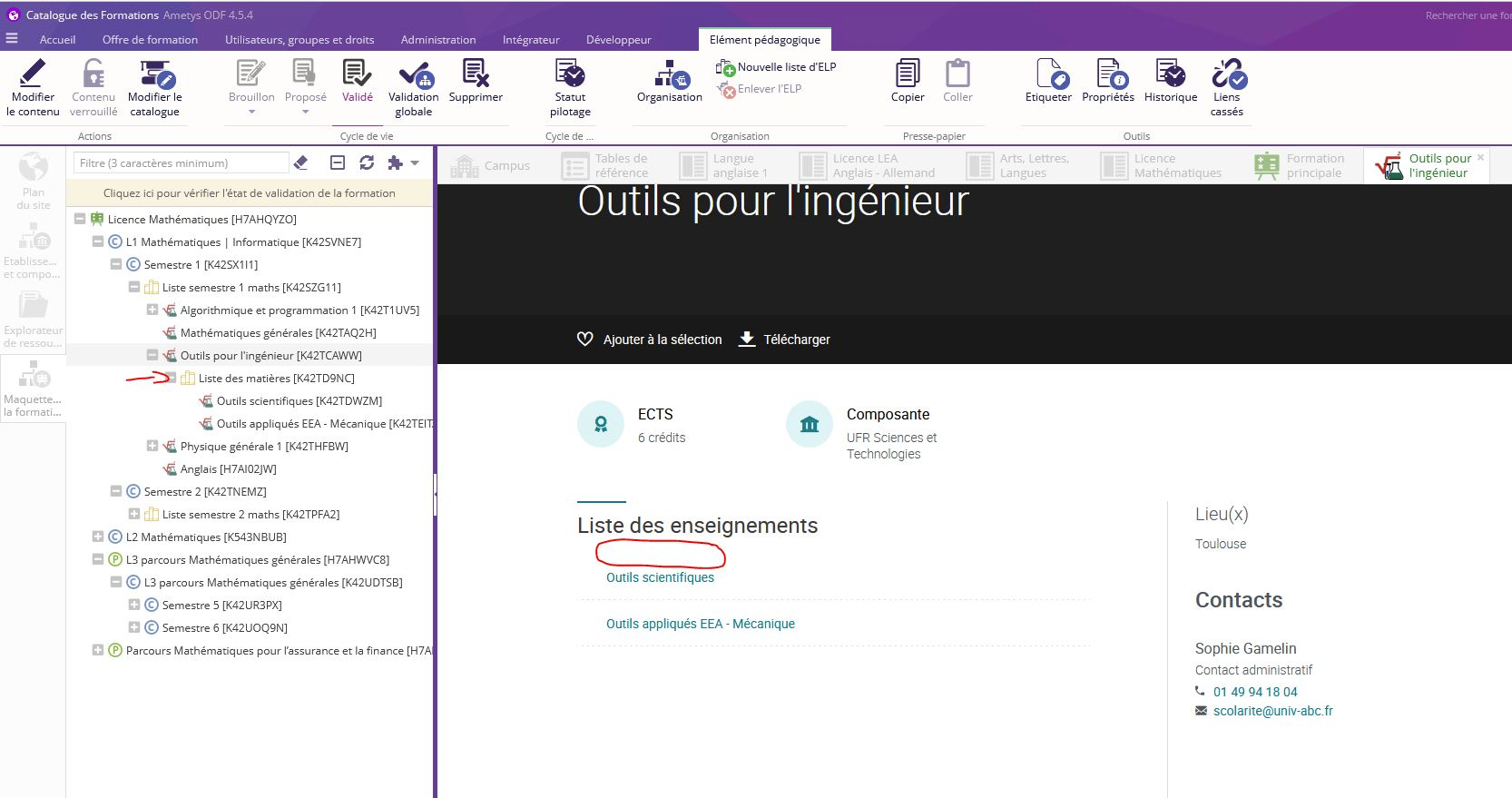
Task: Expand L2 Mathématiques node
Action: 98,537
